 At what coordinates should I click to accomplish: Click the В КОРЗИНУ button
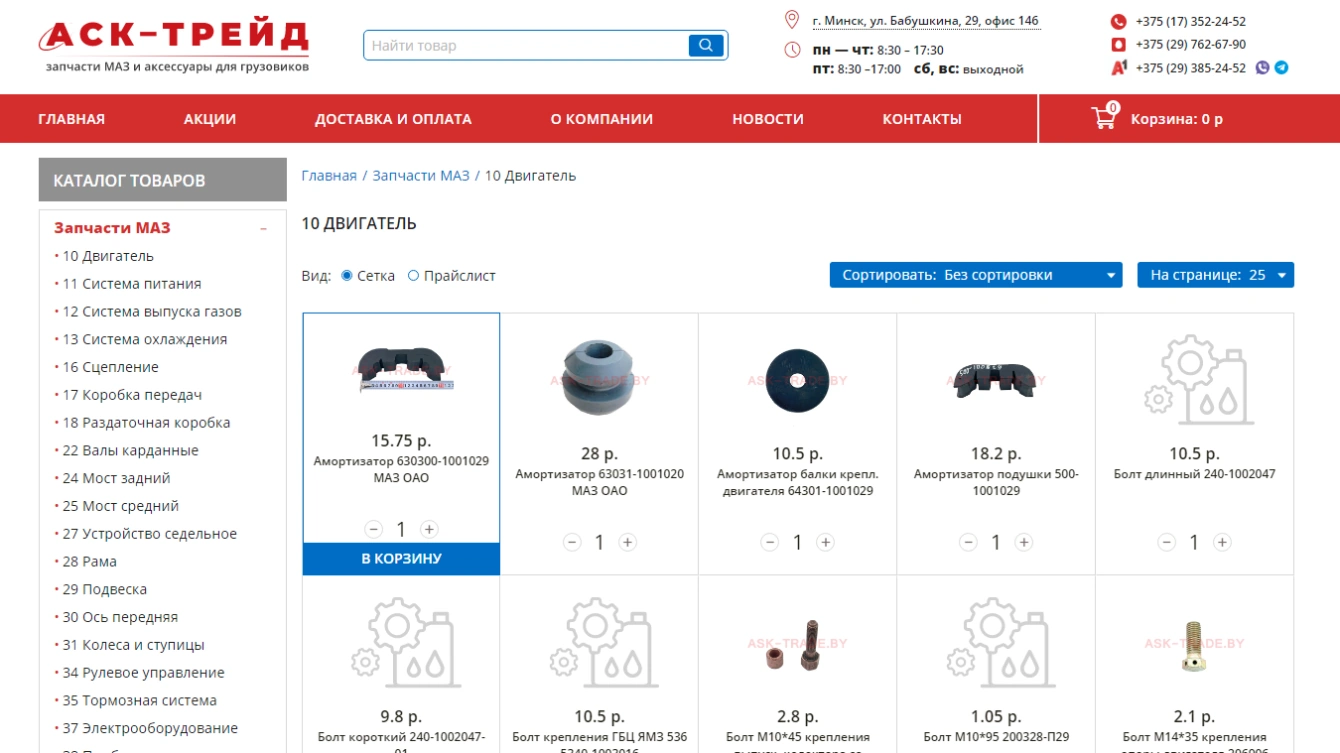click(401, 559)
